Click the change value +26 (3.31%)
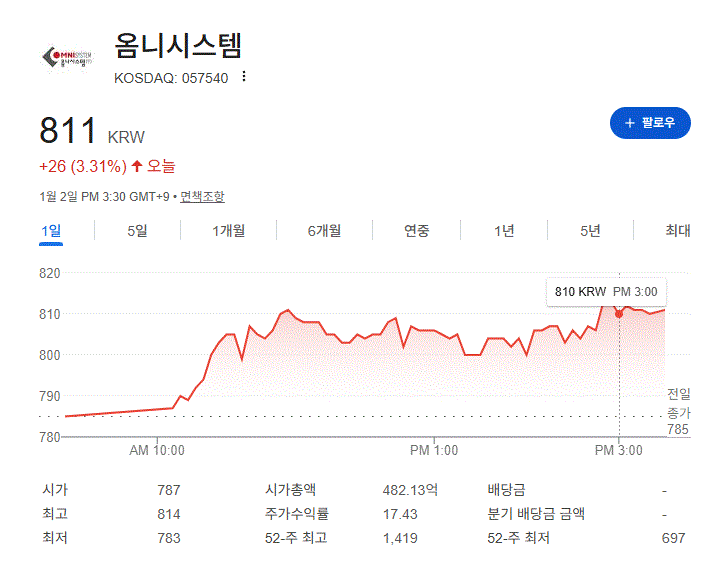This screenshot has width=706, height=570. (83, 167)
